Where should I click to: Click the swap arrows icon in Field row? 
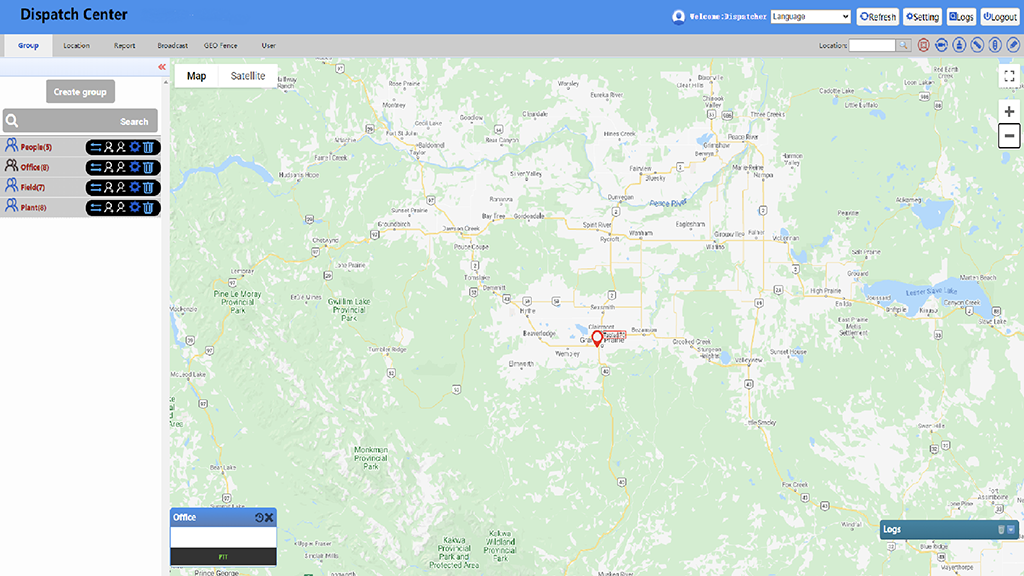click(96, 187)
